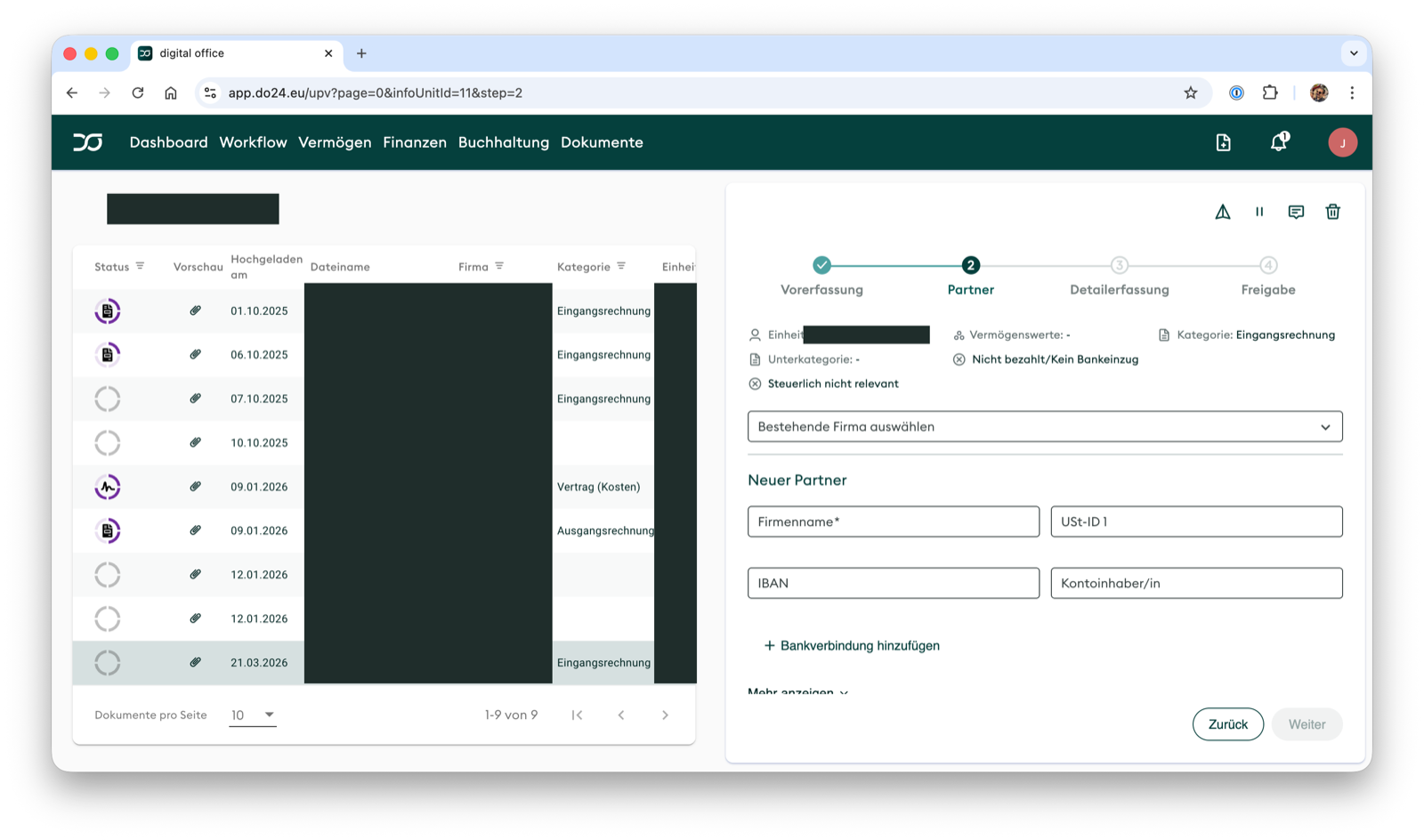Click Steuerlich nicht relevant label
This screenshot has width=1424, height=840.
tap(833, 384)
